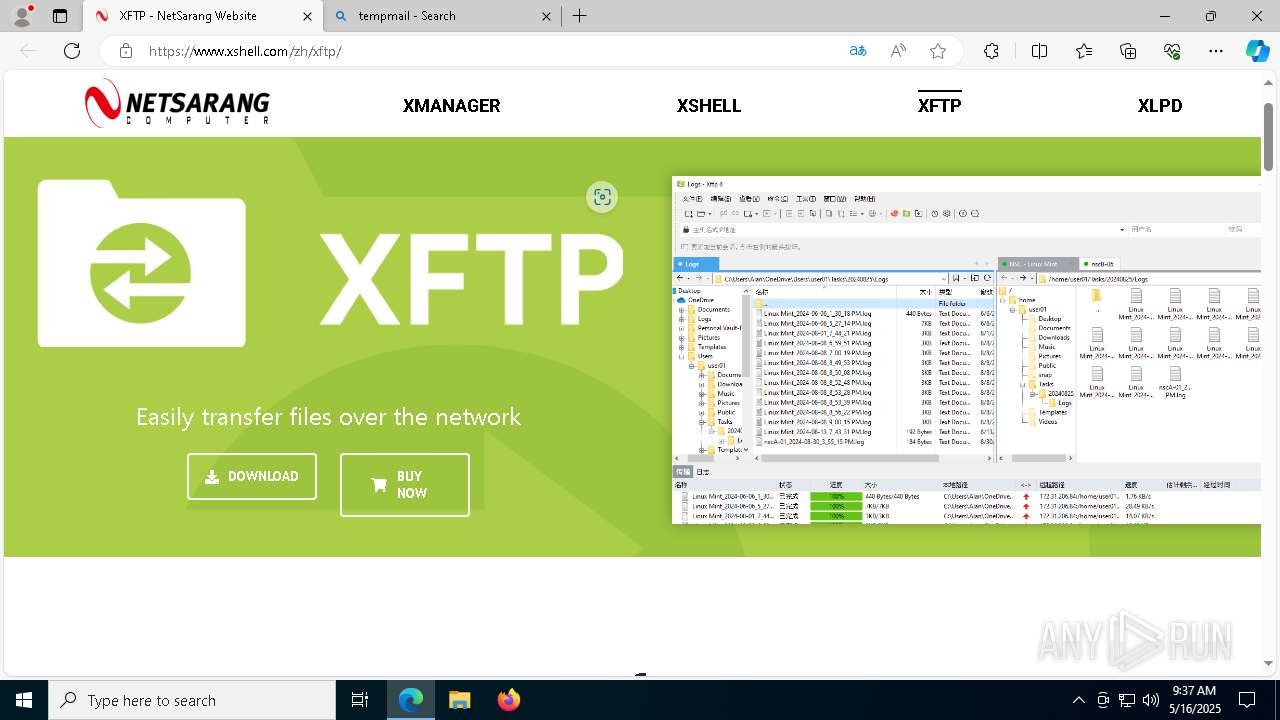This screenshot has height=720, width=1280.
Task: Click the NetSarang Computer logo
Action: (177, 104)
